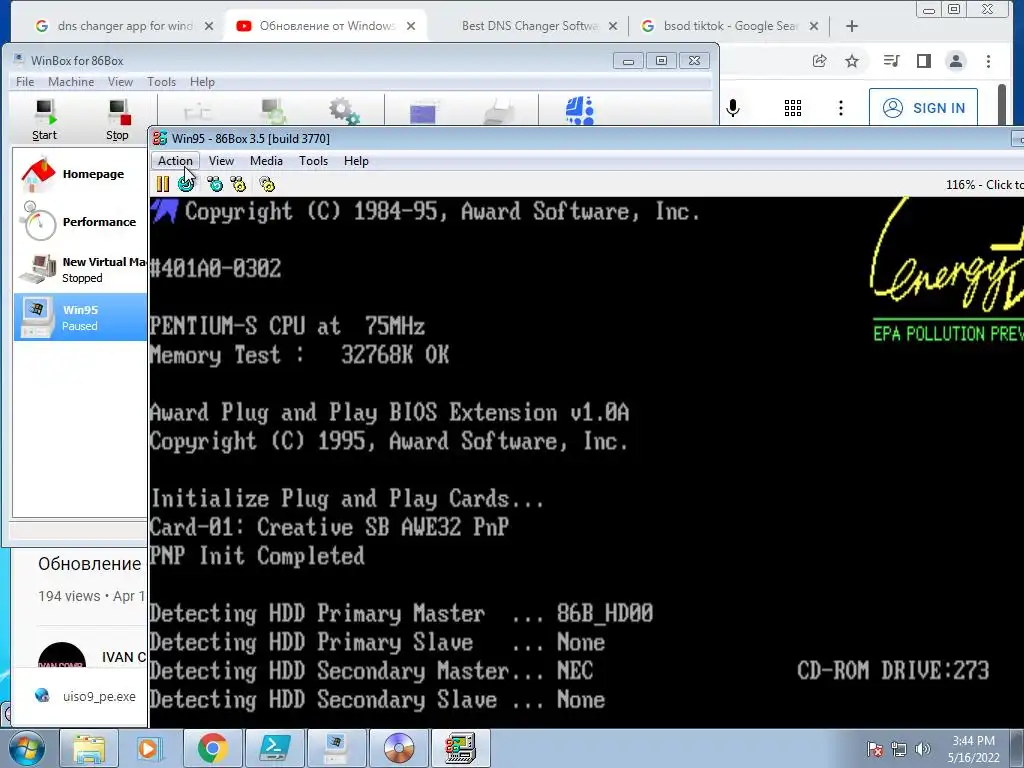Click the WinBox taskbar icon
Viewport: 1024px width, 768px height.
[x=336, y=748]
